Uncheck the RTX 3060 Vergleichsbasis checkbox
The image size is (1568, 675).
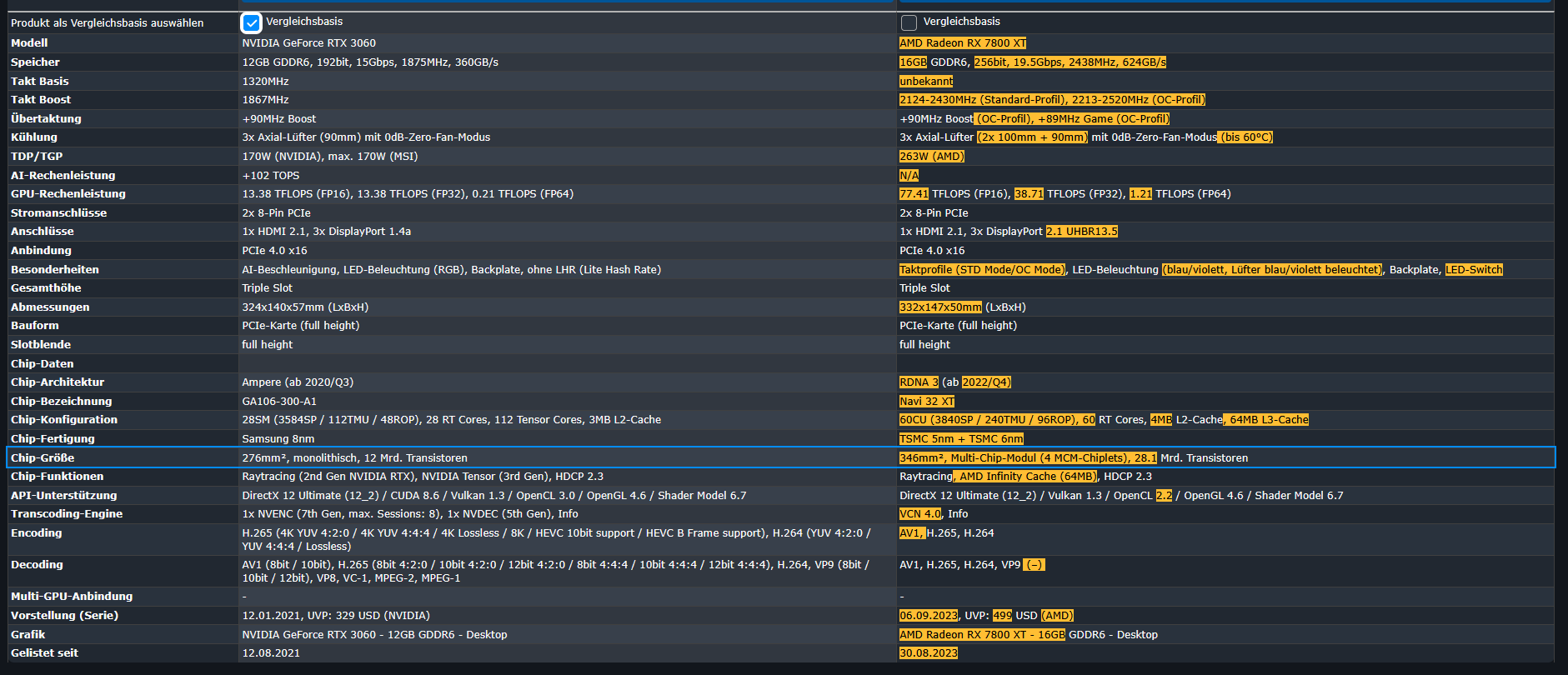[251, 22]
